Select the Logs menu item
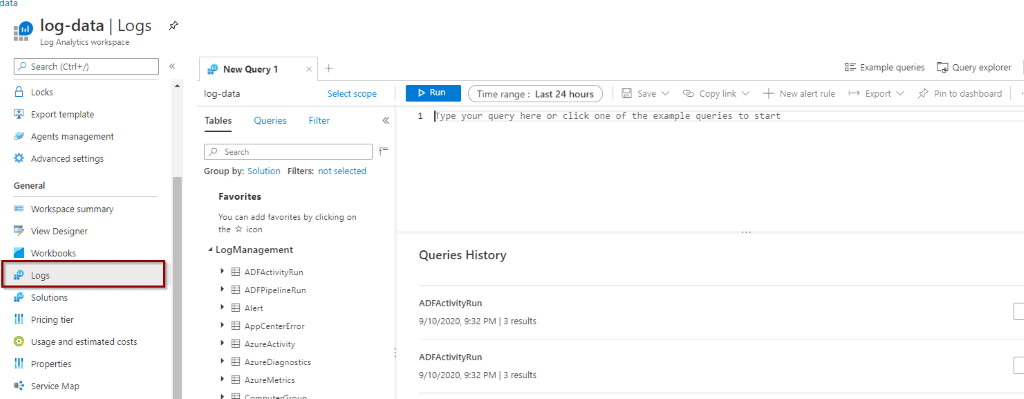The width and height of the screenshot is (1024, 399). coord(83,276)
